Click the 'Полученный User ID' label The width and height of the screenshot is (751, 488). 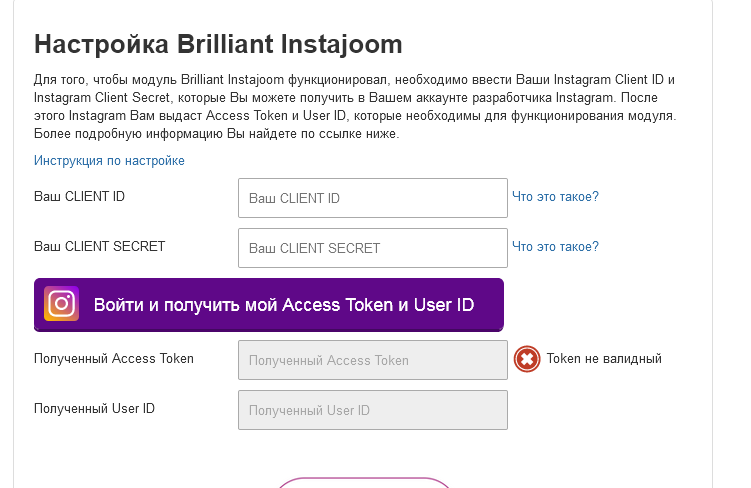pyautogui.click(x=94, y=408)
